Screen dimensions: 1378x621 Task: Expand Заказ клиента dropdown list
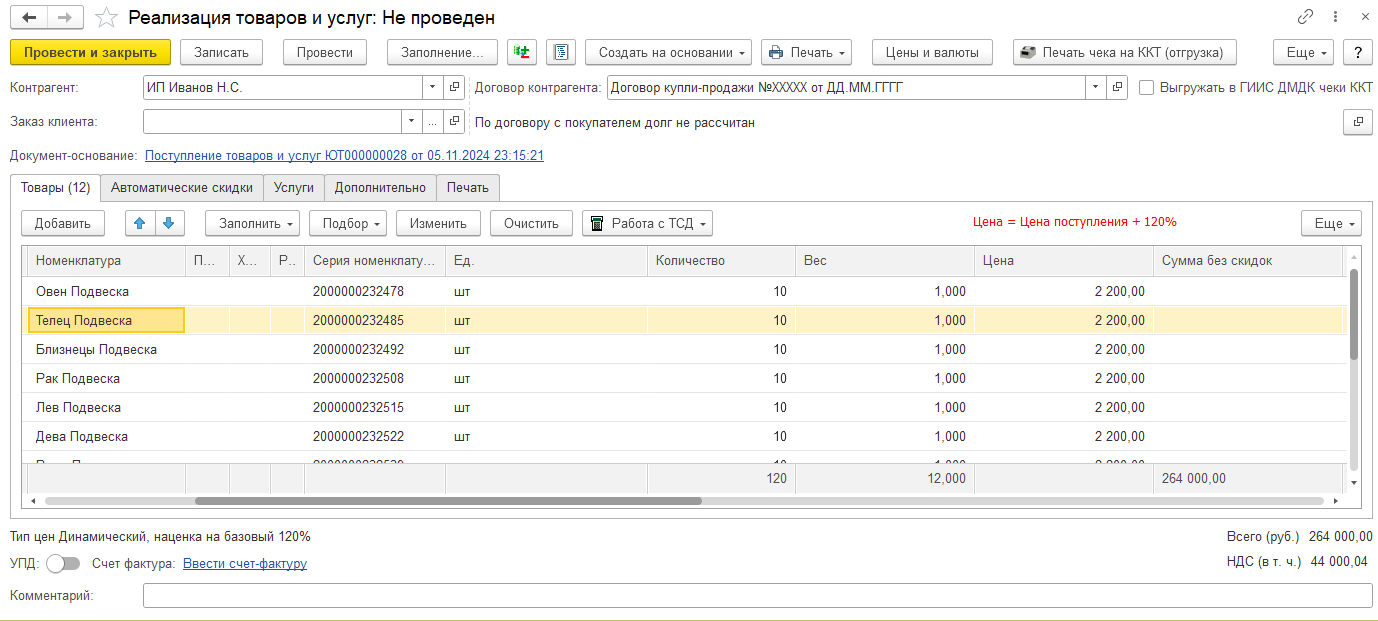[412, 122]
